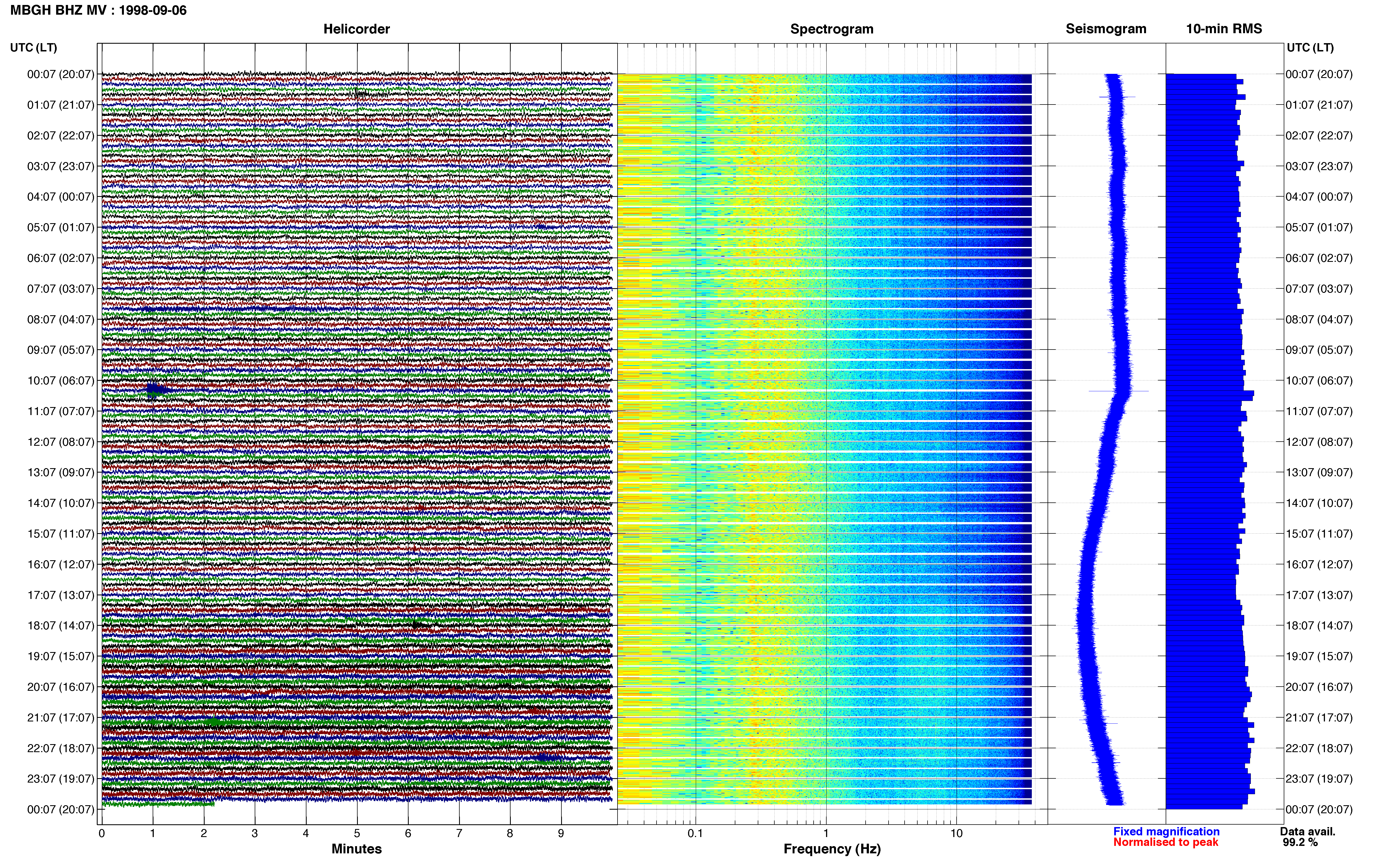This screenshot has height=868, width=1388.
Task: Select left time label '19:07 (15:07)'
Action: tap(60, 656)
